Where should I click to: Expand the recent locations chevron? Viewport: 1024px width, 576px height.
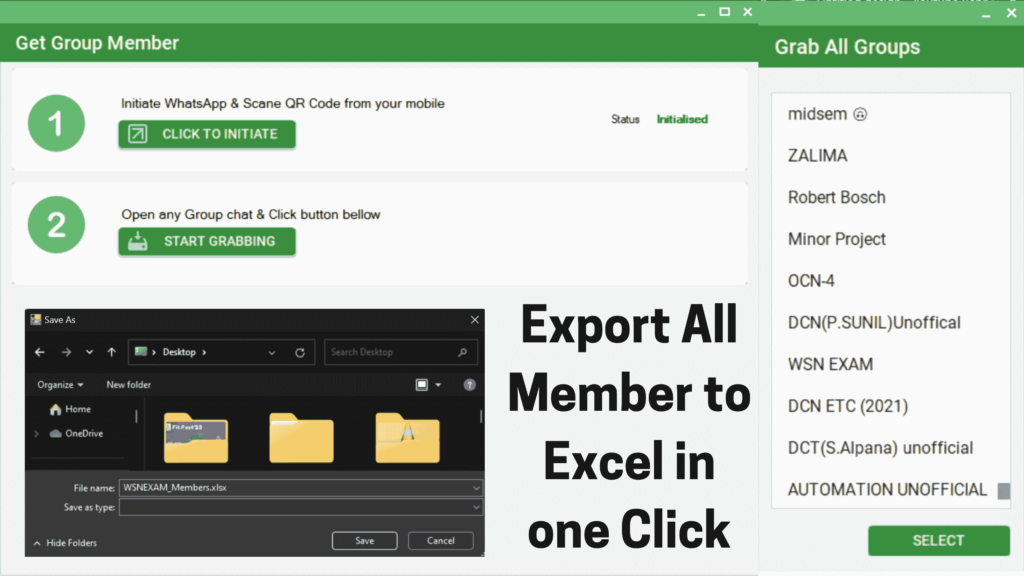(x=89, y=352)
